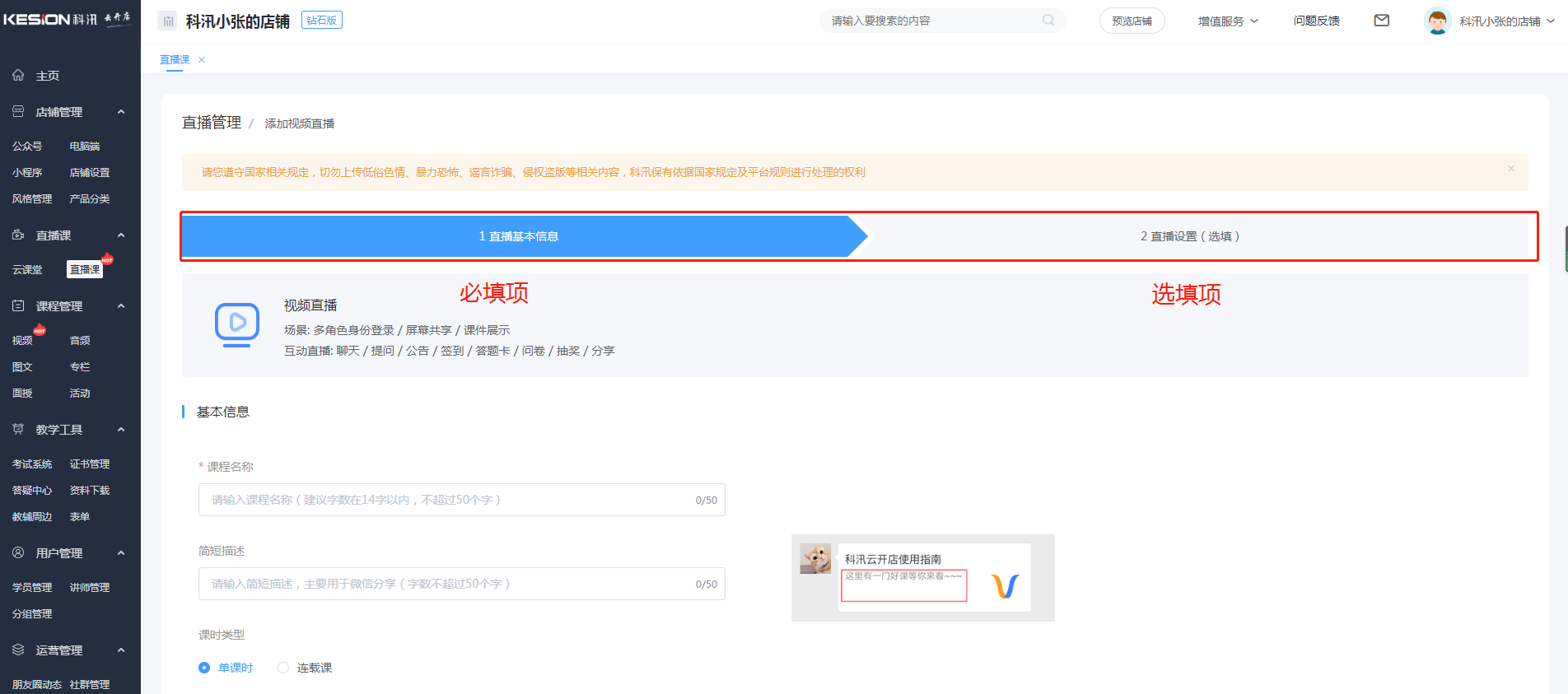
Task: Open 公众号 in the sidebar
Action: click(27, 146)
